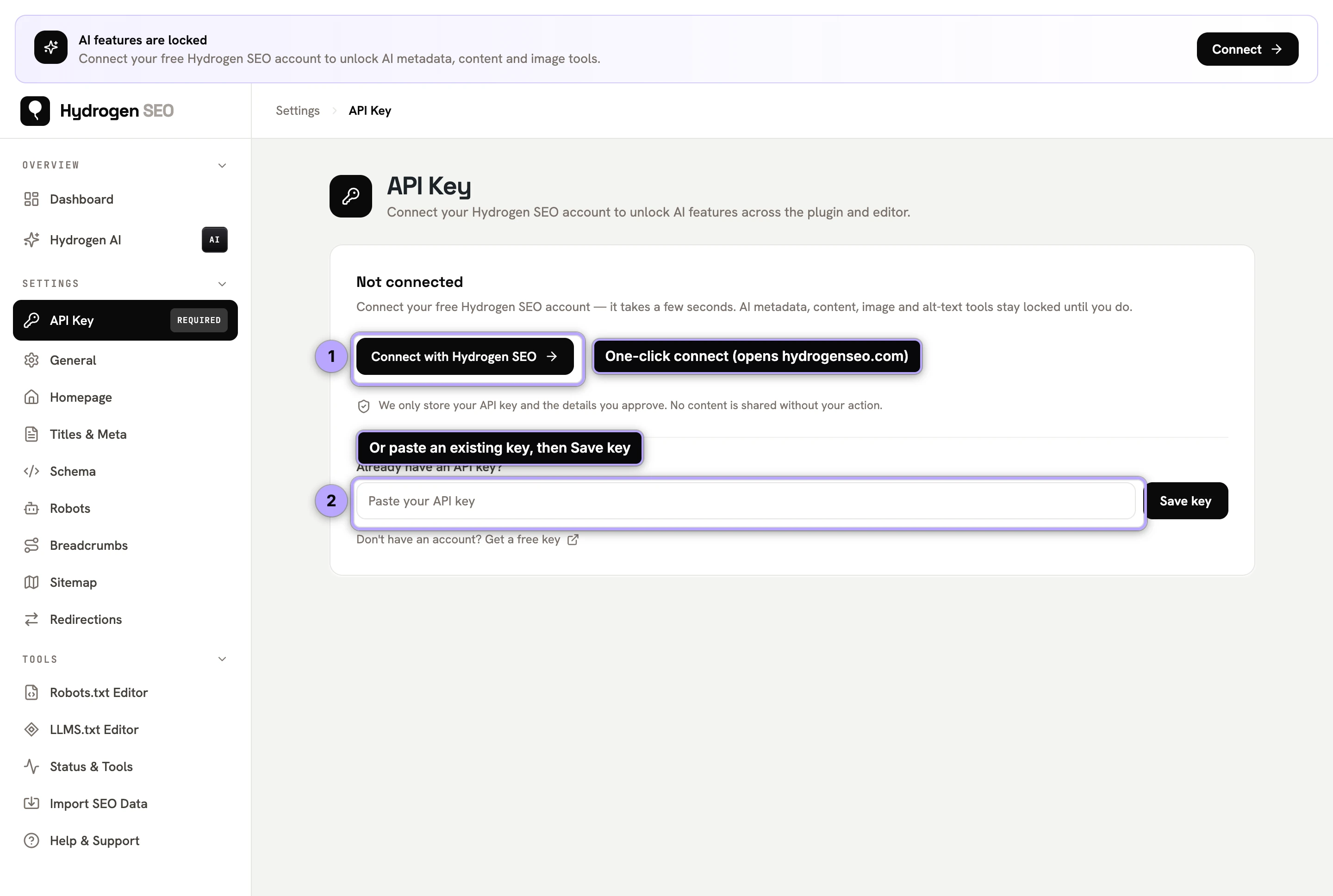Click the external link icon after free key
The image size is (1333, 896).
pos(573,540)
